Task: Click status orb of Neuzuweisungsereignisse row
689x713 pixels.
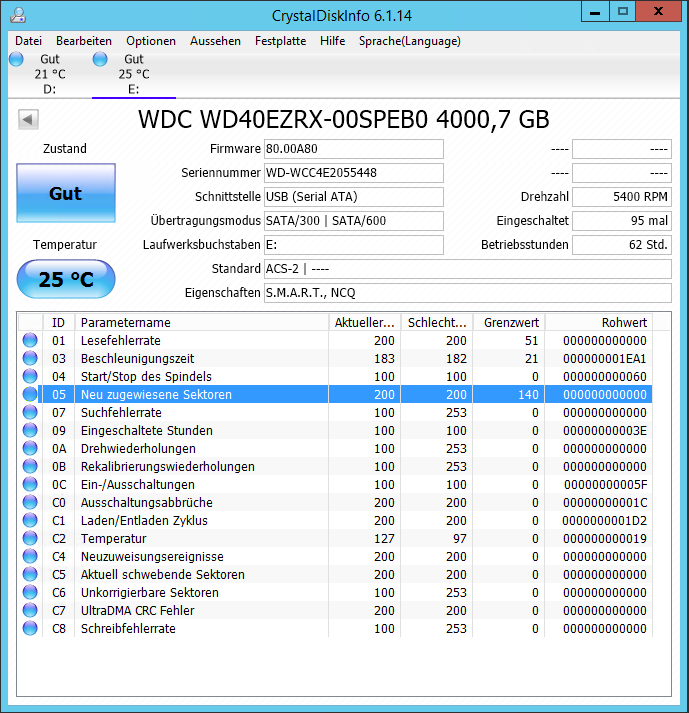Action: pyautogui.click(x=30, y=556)
